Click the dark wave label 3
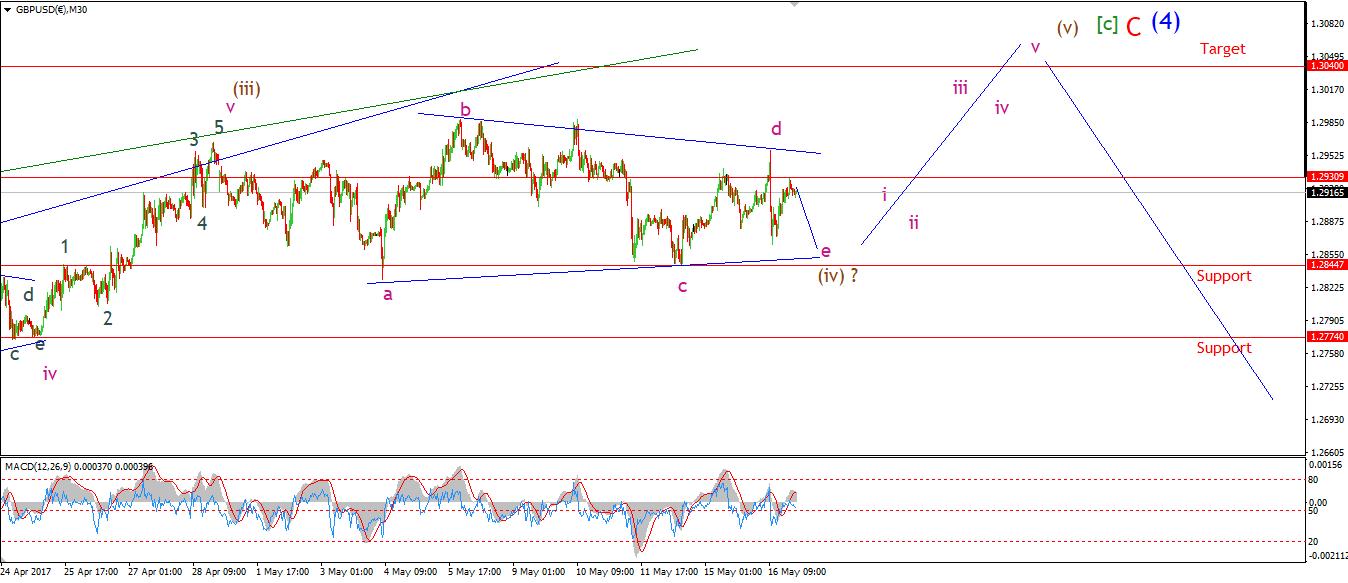 pyautogui.click(x=194, y=140)
